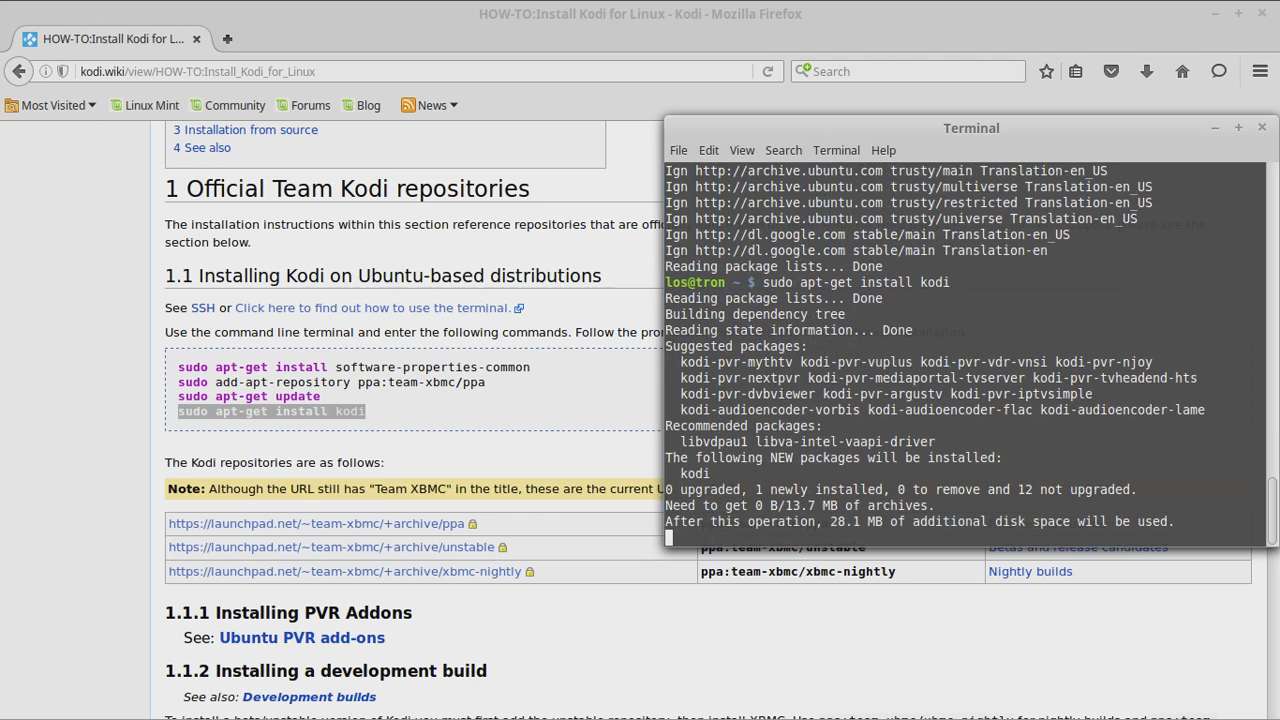Image resolution: width=1280 pixels, height=720 pixels.
Task: Expand the Most Visited bookmarks folder
Action: click(x=51, y=105)
